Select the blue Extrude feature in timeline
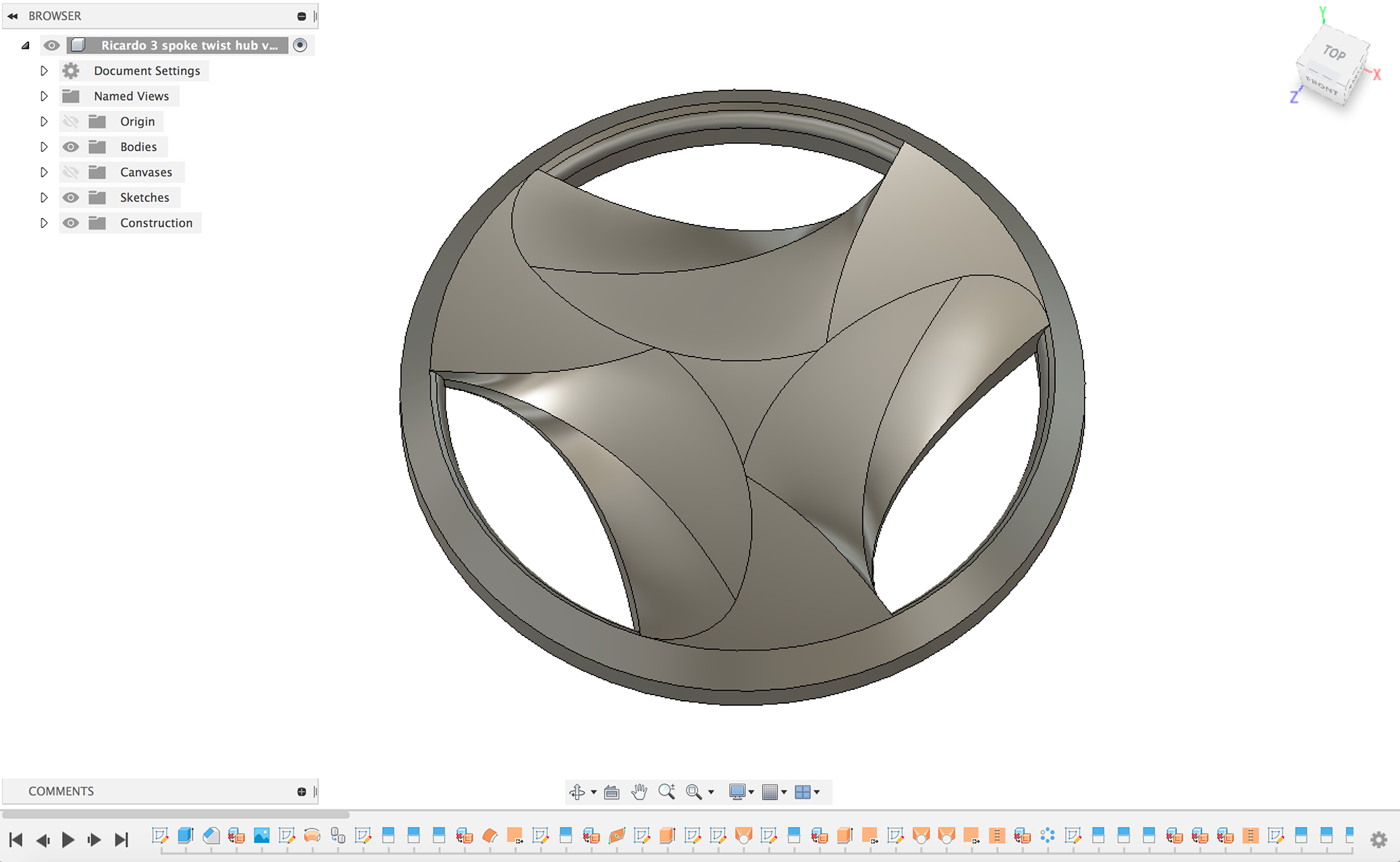The height and width of the screenshot is (862, 1400). [185, 836]
